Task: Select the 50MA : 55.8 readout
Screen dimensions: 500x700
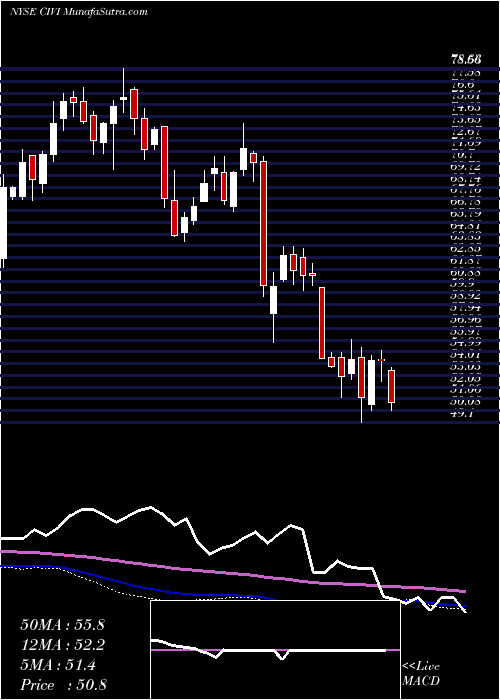Action: click(x=62, y=625)
